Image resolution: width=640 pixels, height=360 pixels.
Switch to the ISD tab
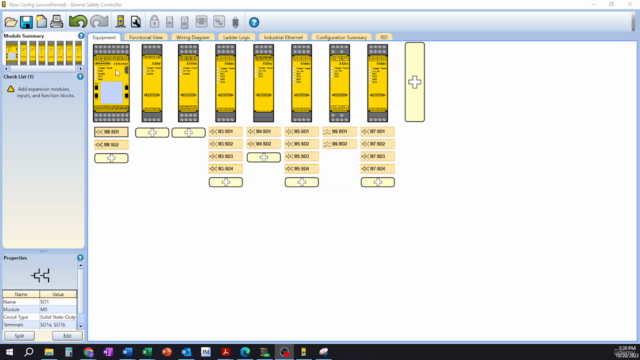tap(384, 37)
